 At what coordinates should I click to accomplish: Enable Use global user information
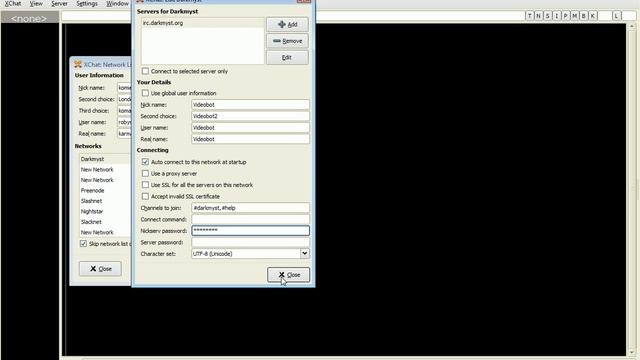click(145, 93)
